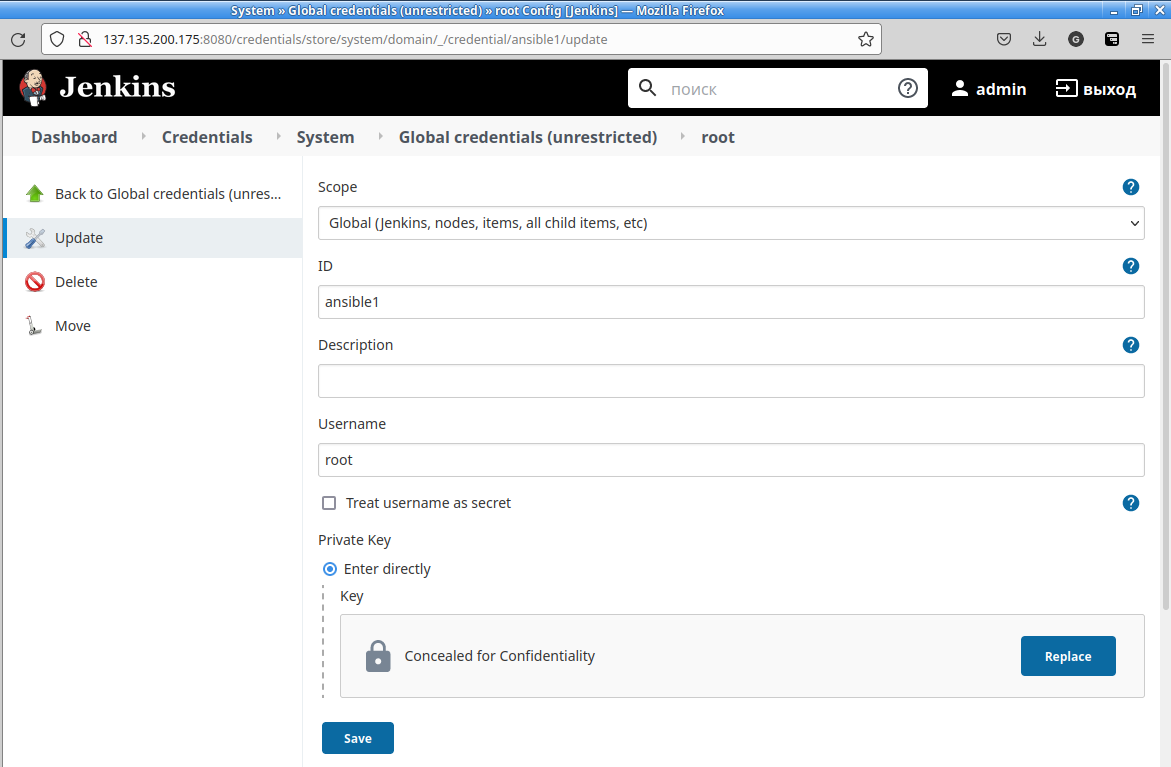This screenshot has width=1171, height=767.
Task: Expand arrow after Global credentials breadcrumb
Action: (683, 137)
